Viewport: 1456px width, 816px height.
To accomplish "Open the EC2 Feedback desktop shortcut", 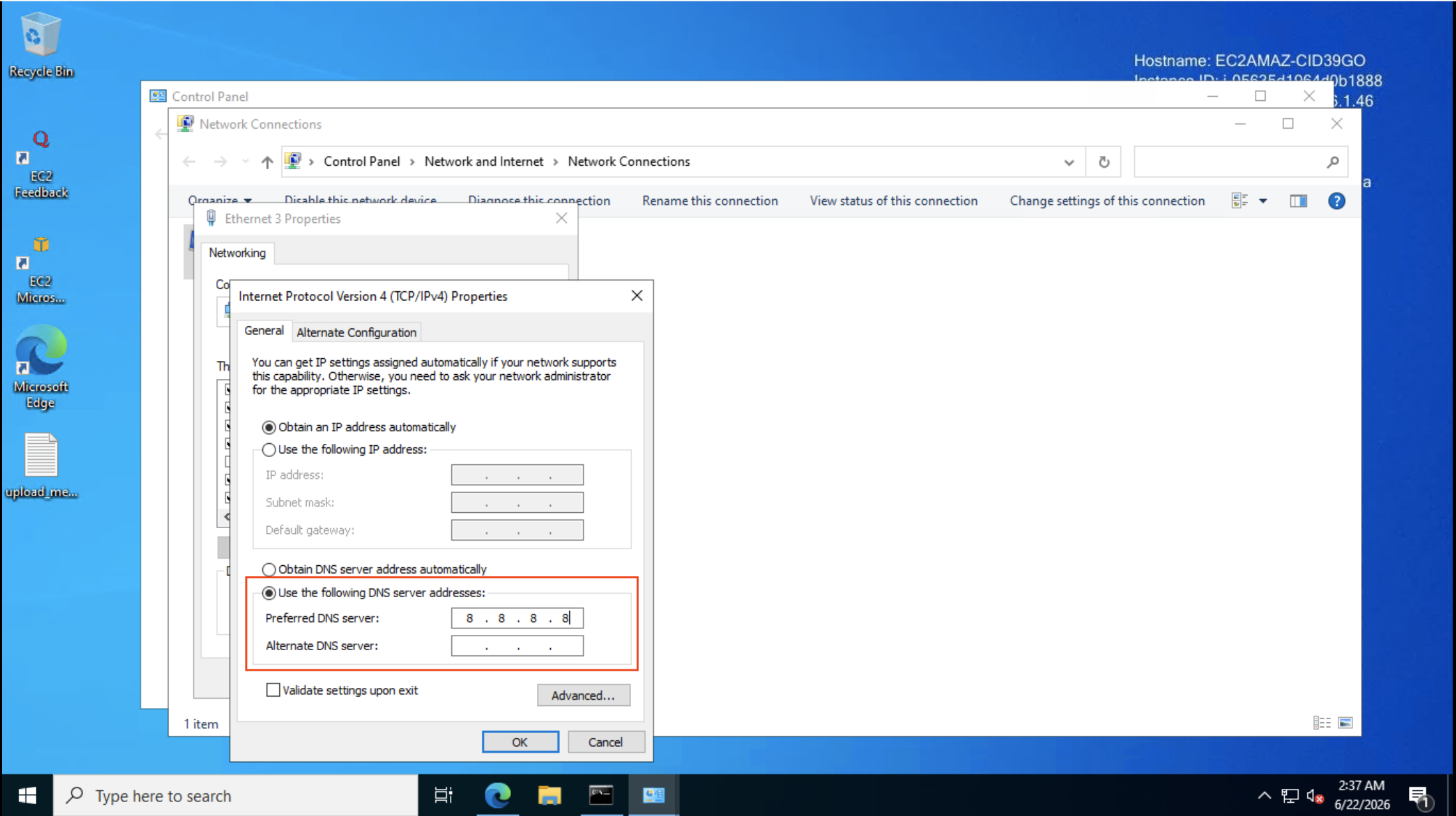I will click(40, 164).
